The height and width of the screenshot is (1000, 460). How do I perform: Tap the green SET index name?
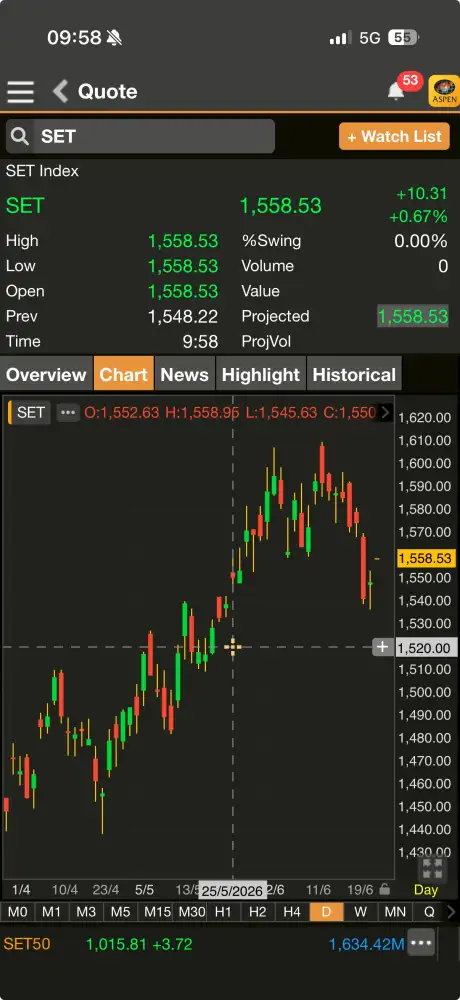[26, 206]
